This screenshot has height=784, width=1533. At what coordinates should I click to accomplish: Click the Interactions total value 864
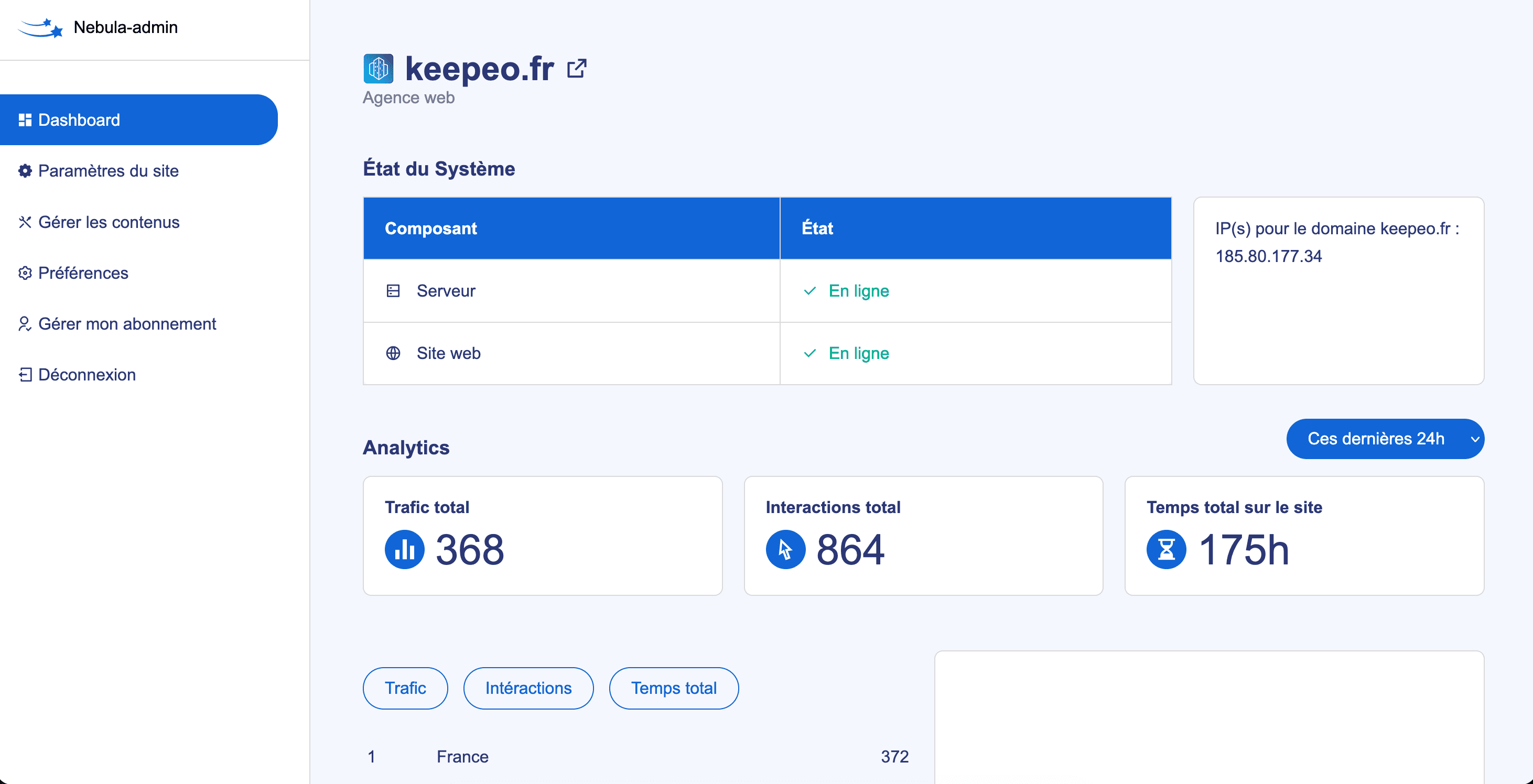(850, 550)
